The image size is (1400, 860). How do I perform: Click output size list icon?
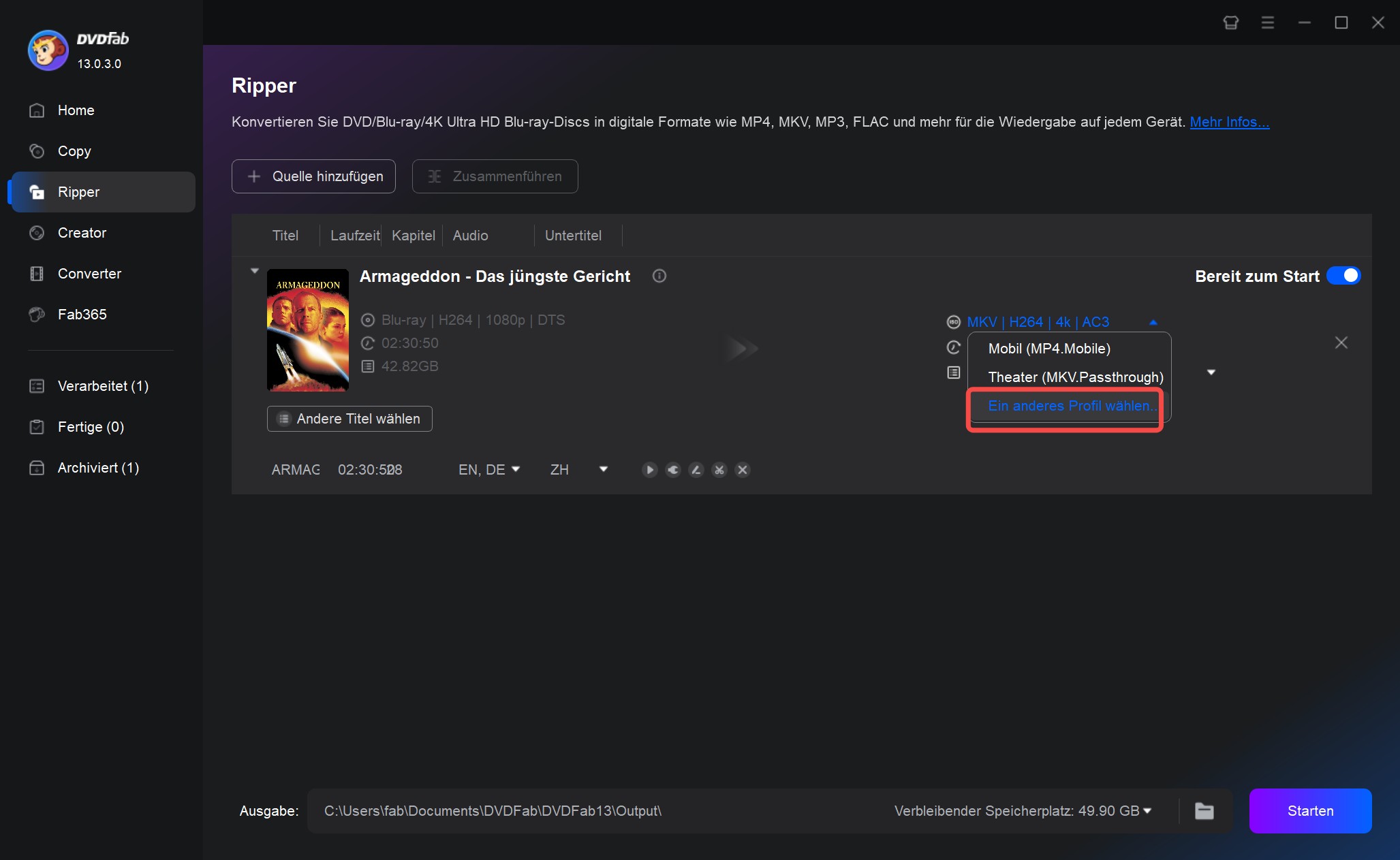click(954, 372)
